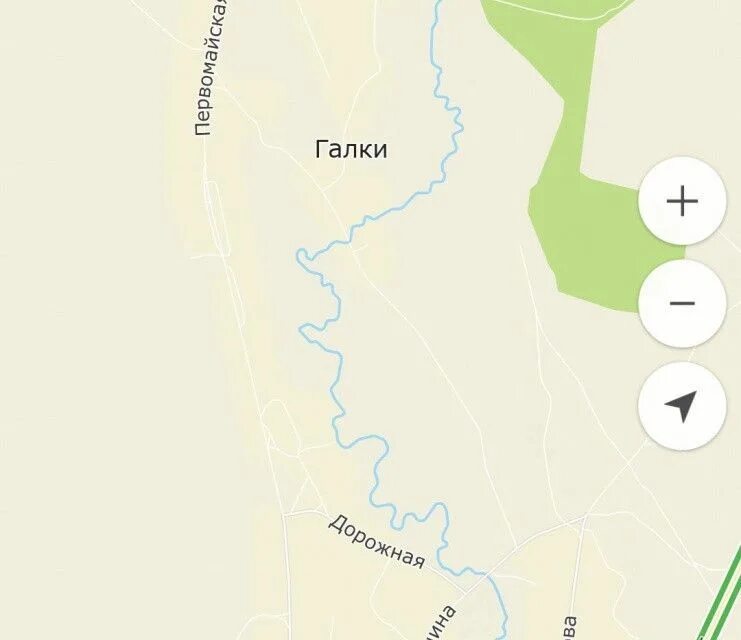Click where the river meets the road past Дорожная
Screen dimensions: 741x640
pyautogui.click(x=486, y=574)
